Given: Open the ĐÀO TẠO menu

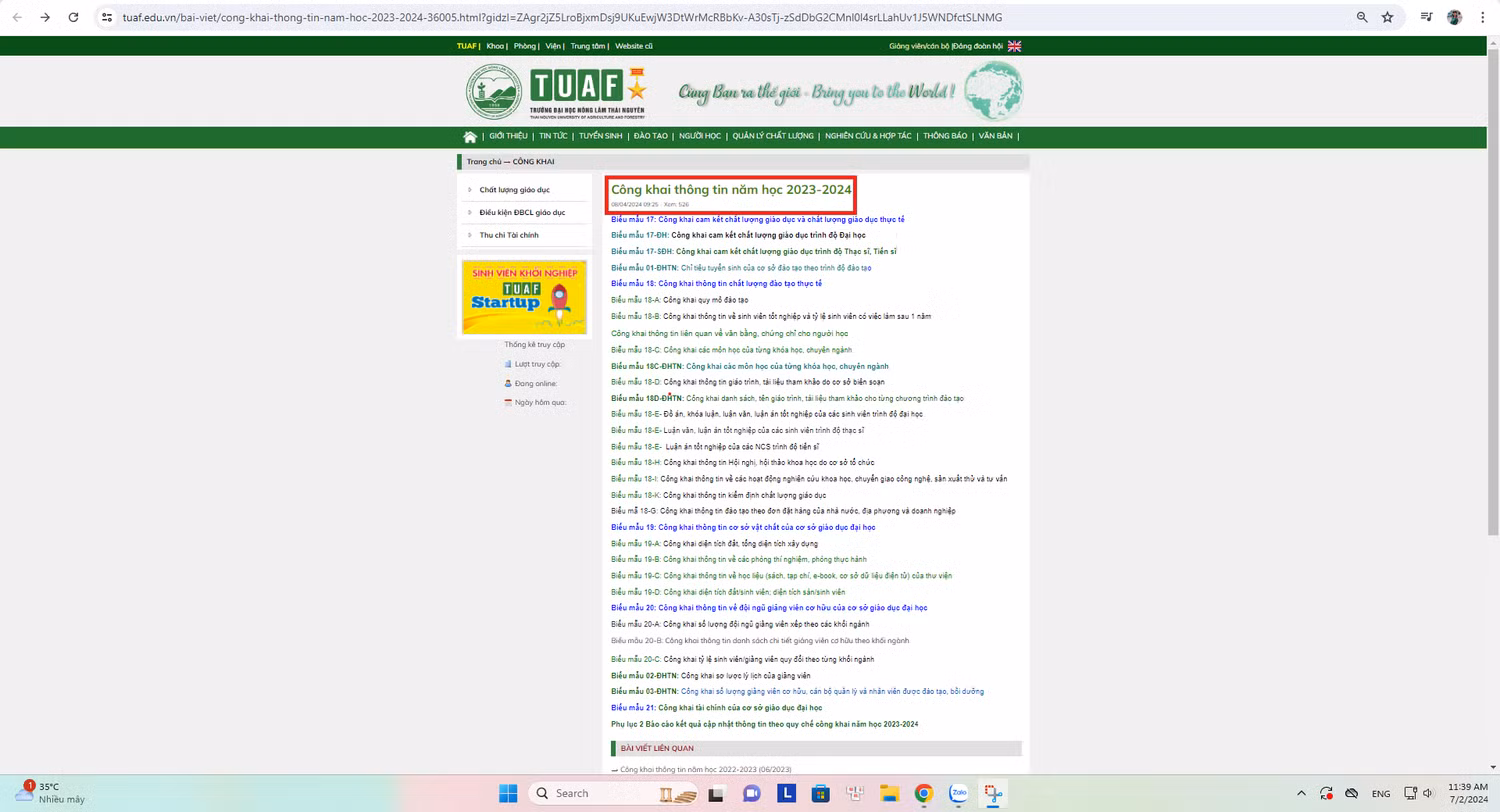Looking at the screenshot, I should coord(650,136).
